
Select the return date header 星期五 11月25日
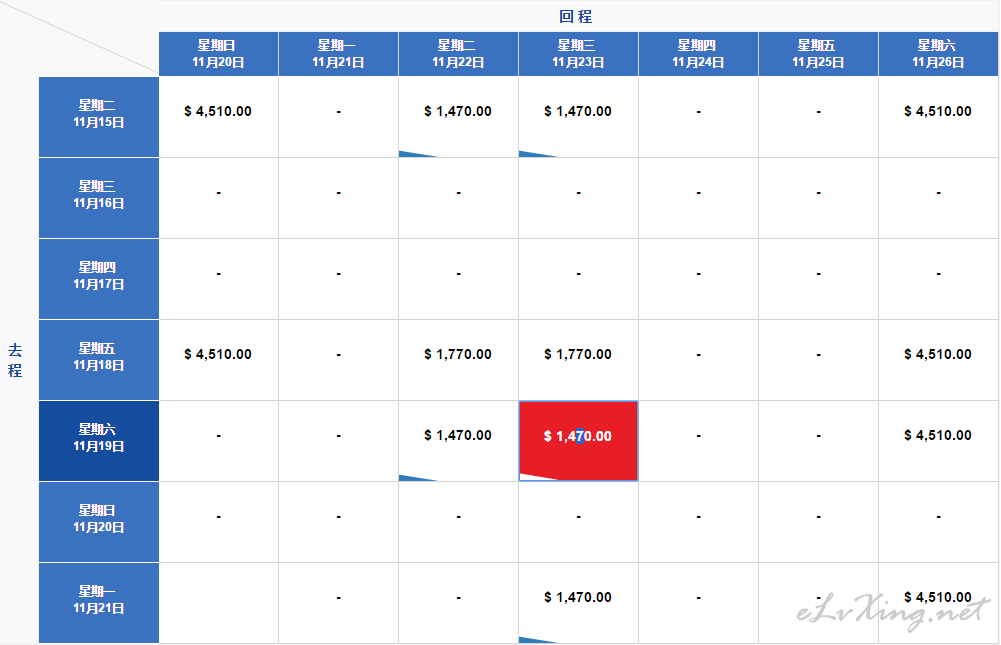818,54
